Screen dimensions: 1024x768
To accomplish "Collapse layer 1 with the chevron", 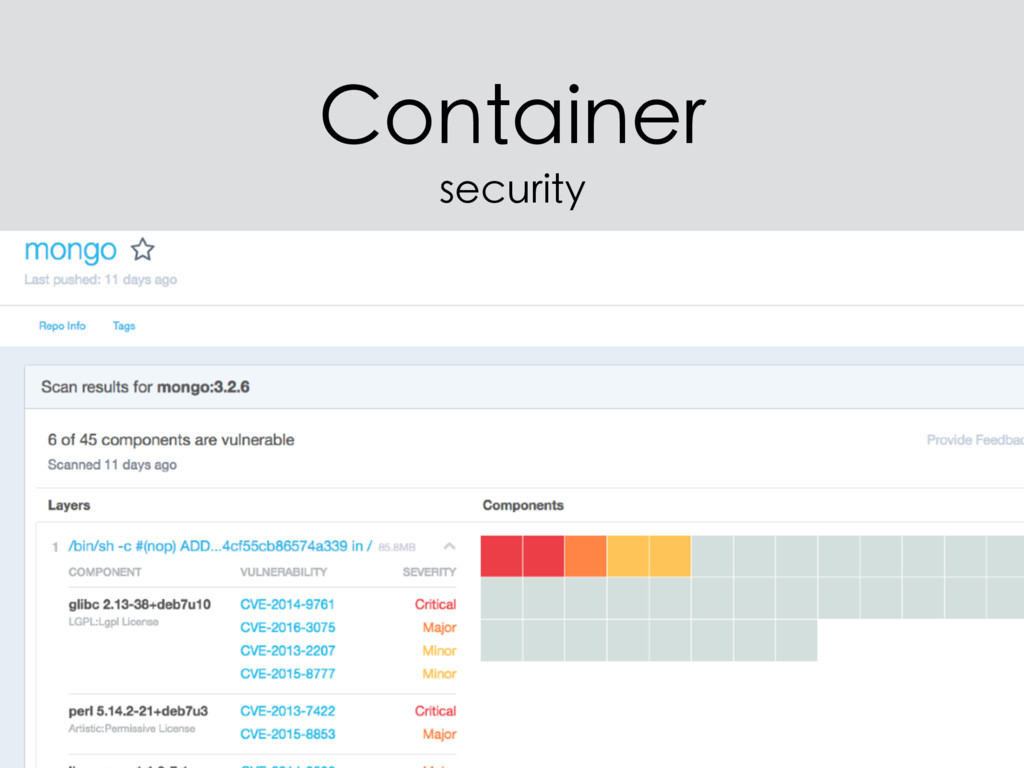I will coord(449,546).
